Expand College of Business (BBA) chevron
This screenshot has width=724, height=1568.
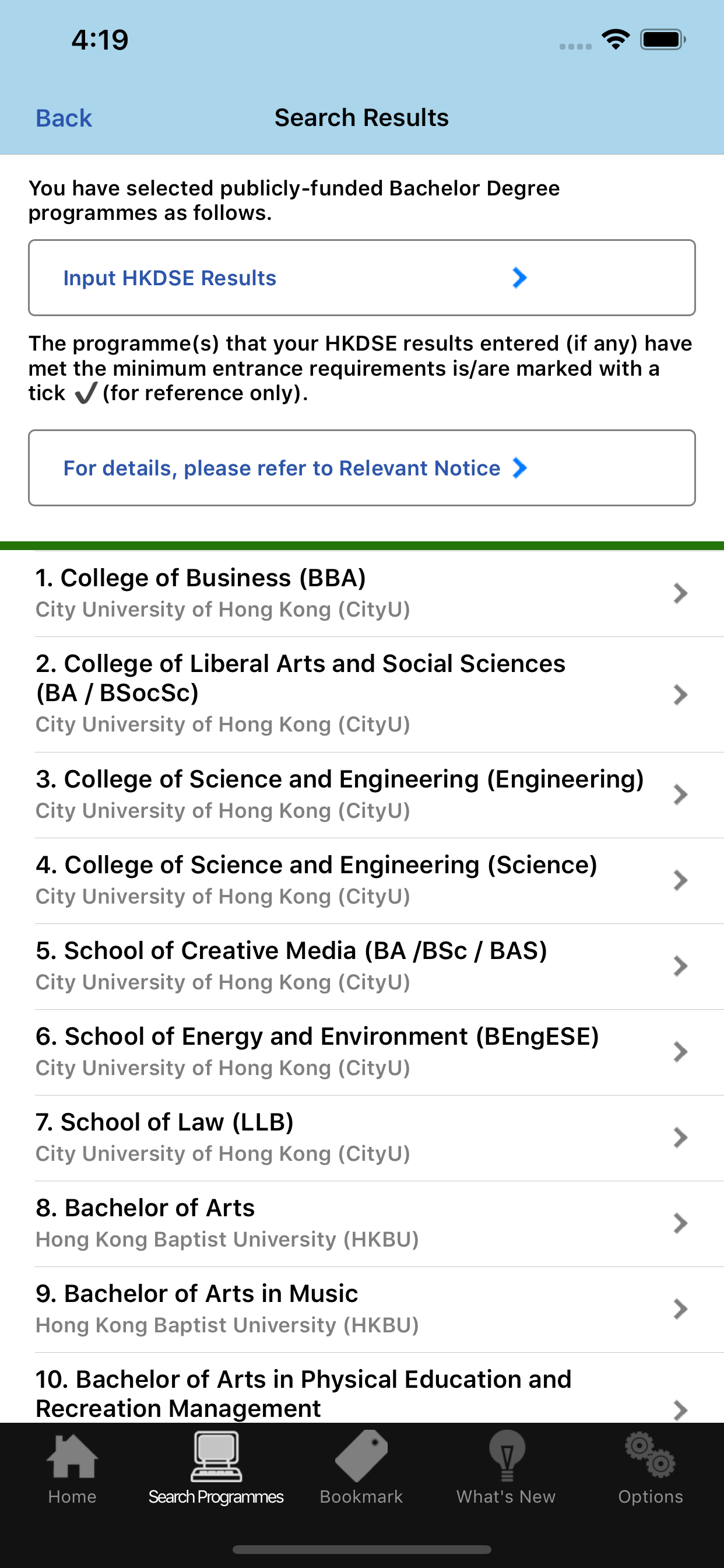(680, 593)
